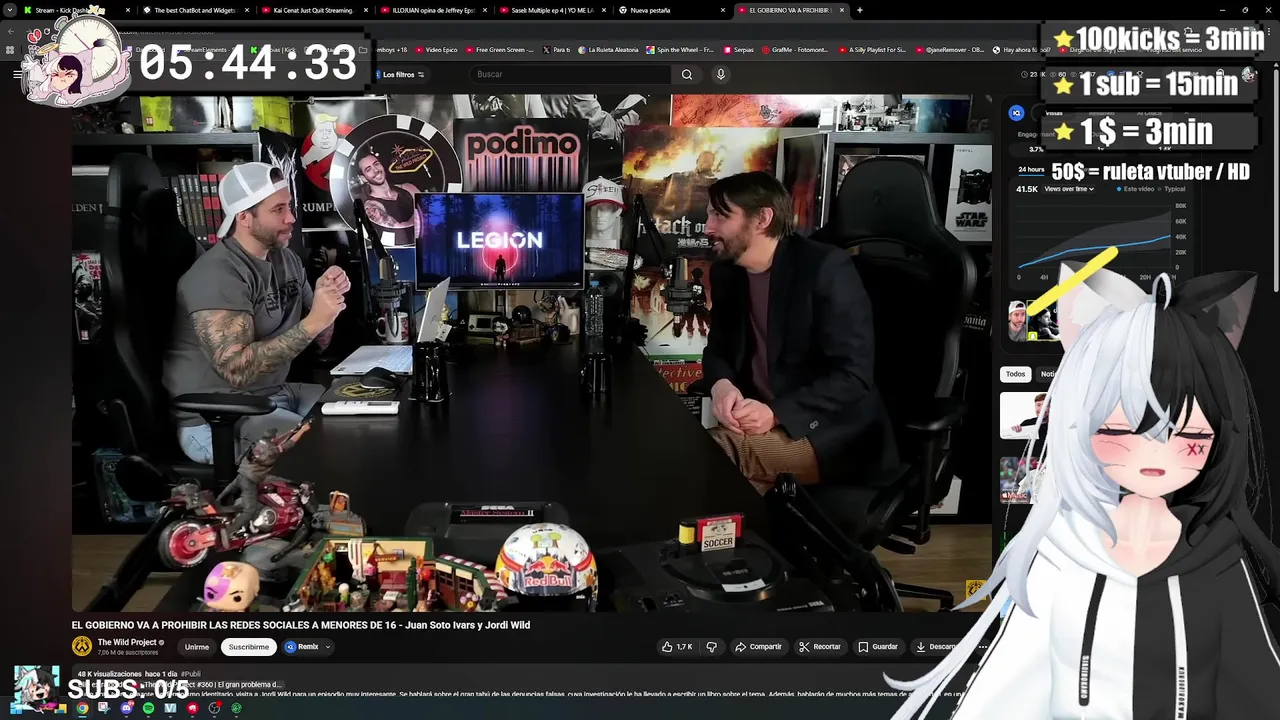Like the video showing 1,7 K
Viewport: 1280px width, 720px height.
pos(677,647)
